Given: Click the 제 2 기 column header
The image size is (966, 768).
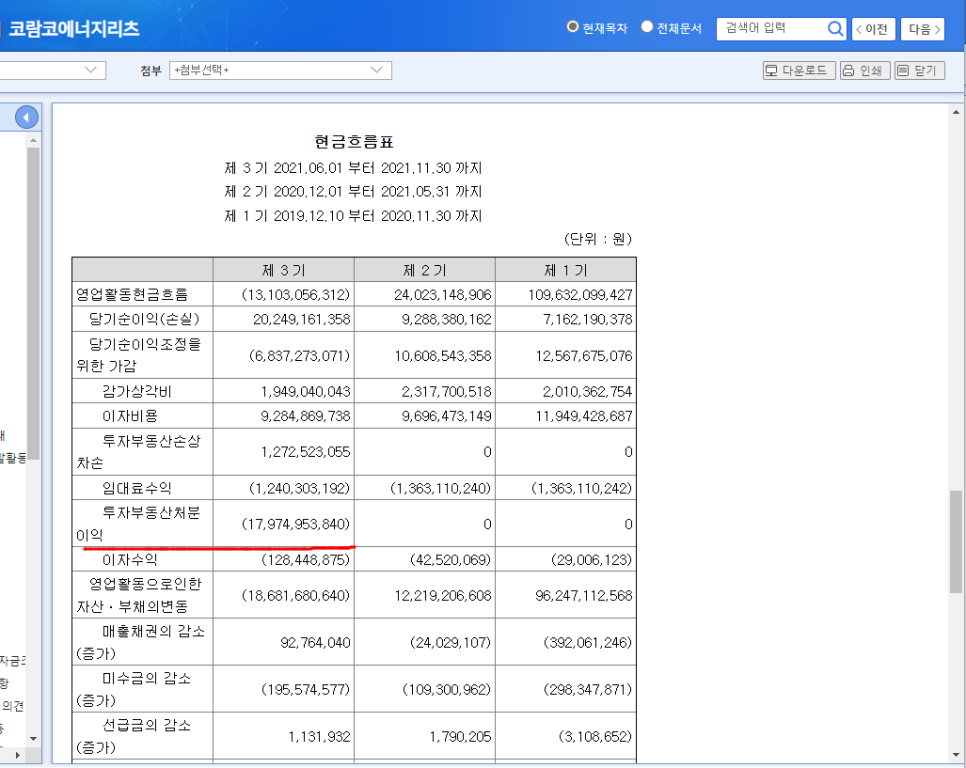Looking at the screenshot, I should click(424, 270).
